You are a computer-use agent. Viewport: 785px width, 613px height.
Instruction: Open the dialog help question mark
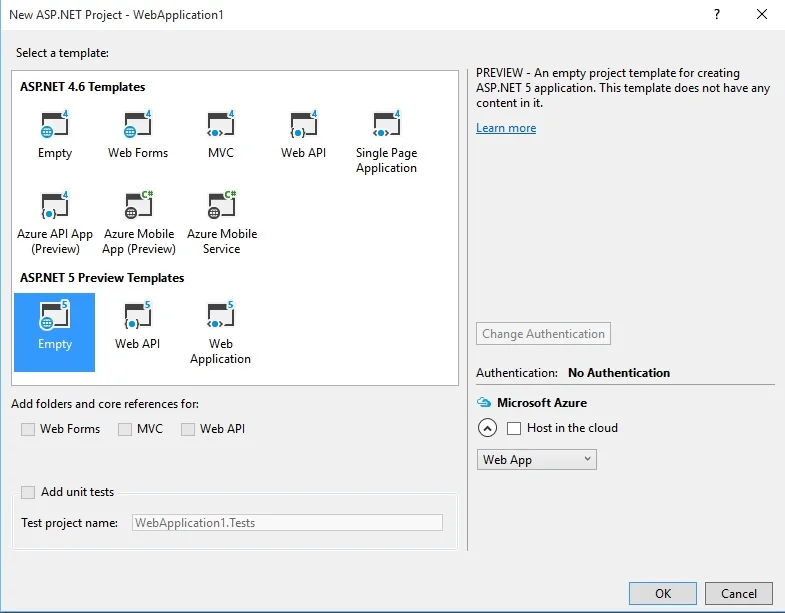pyautogui.click(x=717, y=14)
